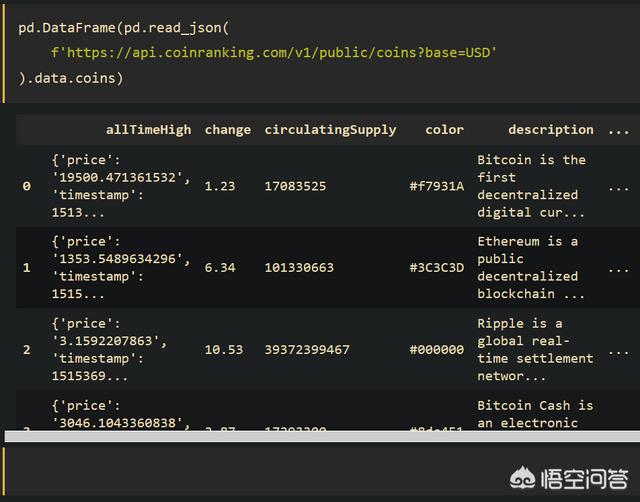Click the empty code cell below the output
640x502 pixels.
pyautogui.click(x=322, y=471)
